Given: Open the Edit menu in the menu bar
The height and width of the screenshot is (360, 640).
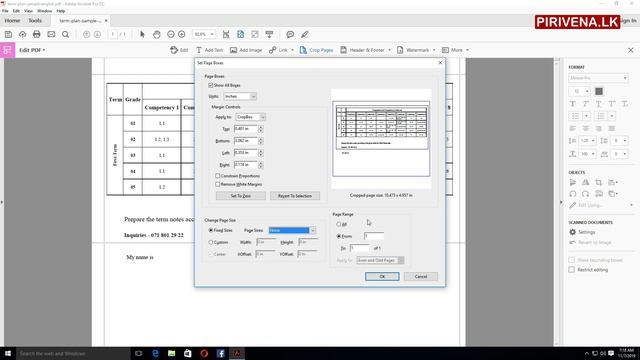Looking at the screenshot, I should pos(16,11).
